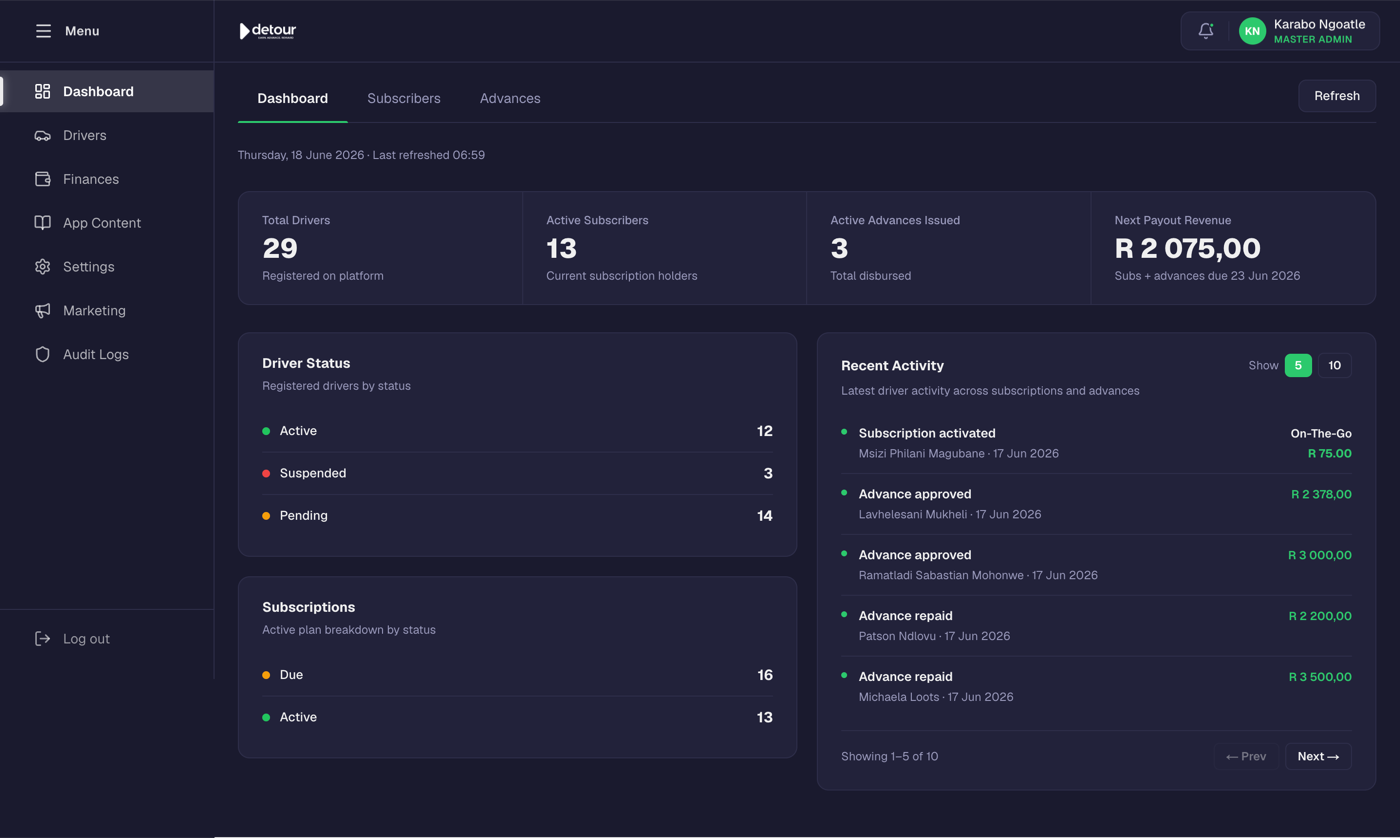Go to Drivers in the sidebar
The height and width of the screenshot is (838, 1400).
coord(107,135)
